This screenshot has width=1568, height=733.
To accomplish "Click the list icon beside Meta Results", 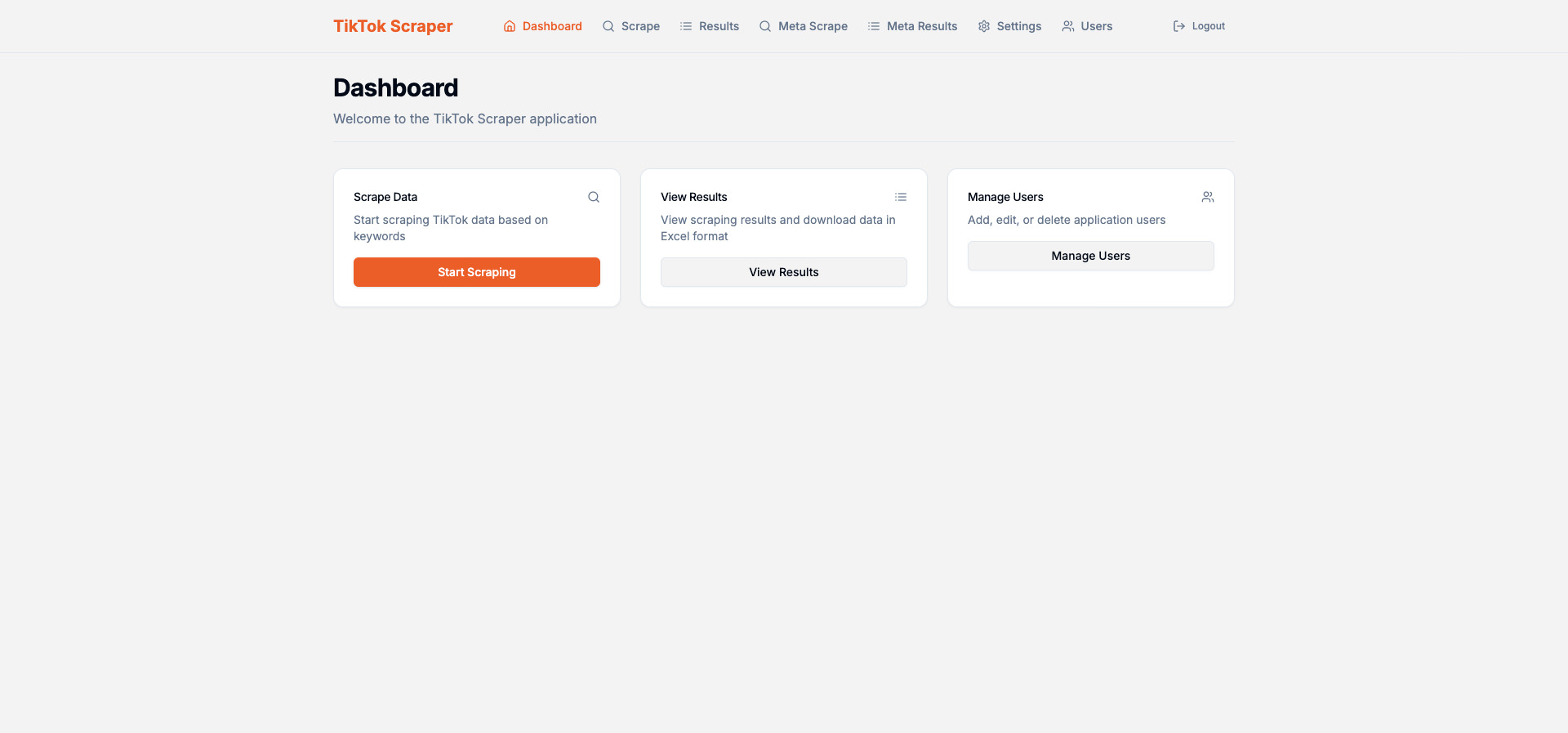I will 874,26.
